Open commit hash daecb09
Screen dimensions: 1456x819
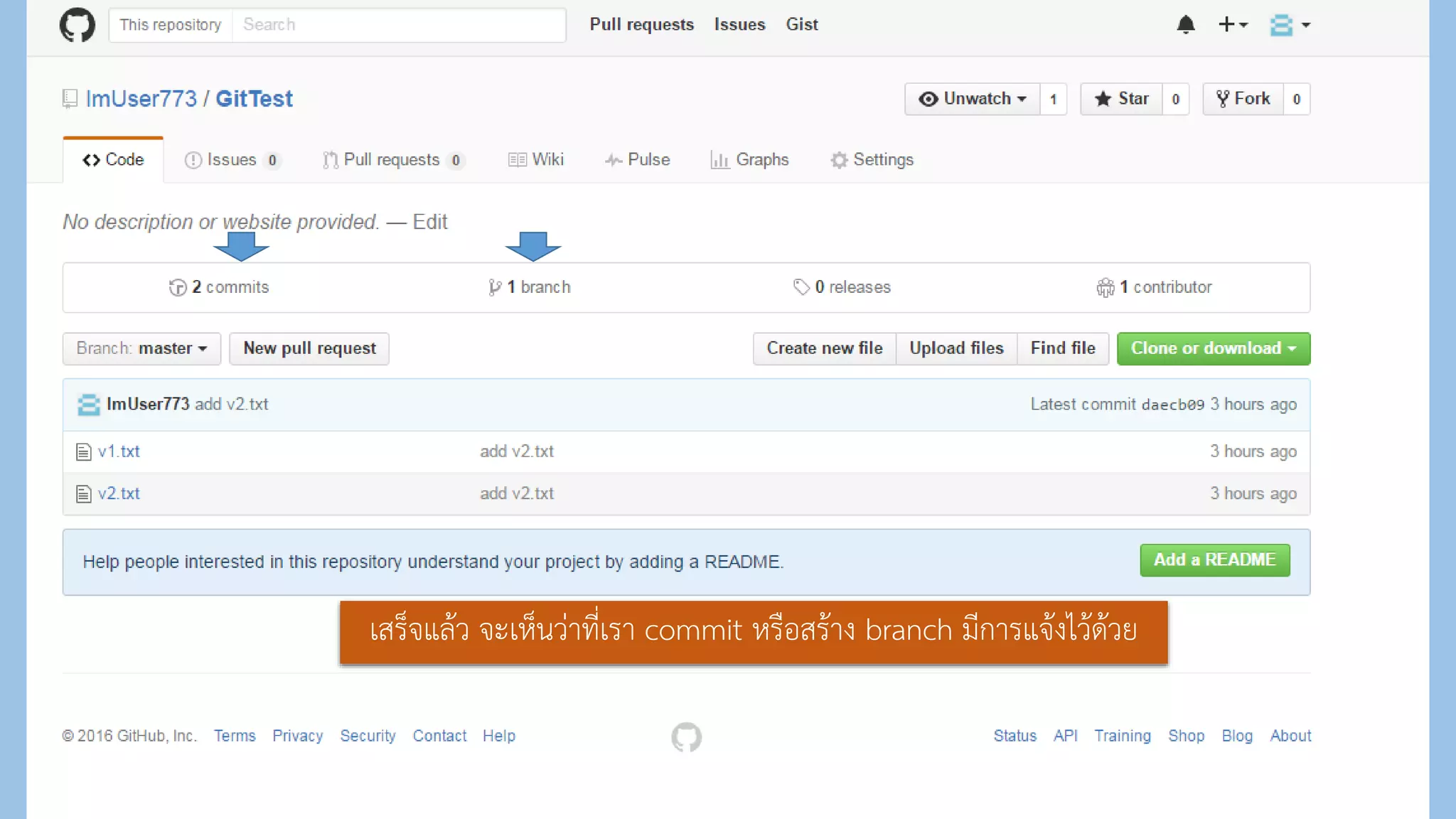pyautogui.click(x=1173, y=405)
